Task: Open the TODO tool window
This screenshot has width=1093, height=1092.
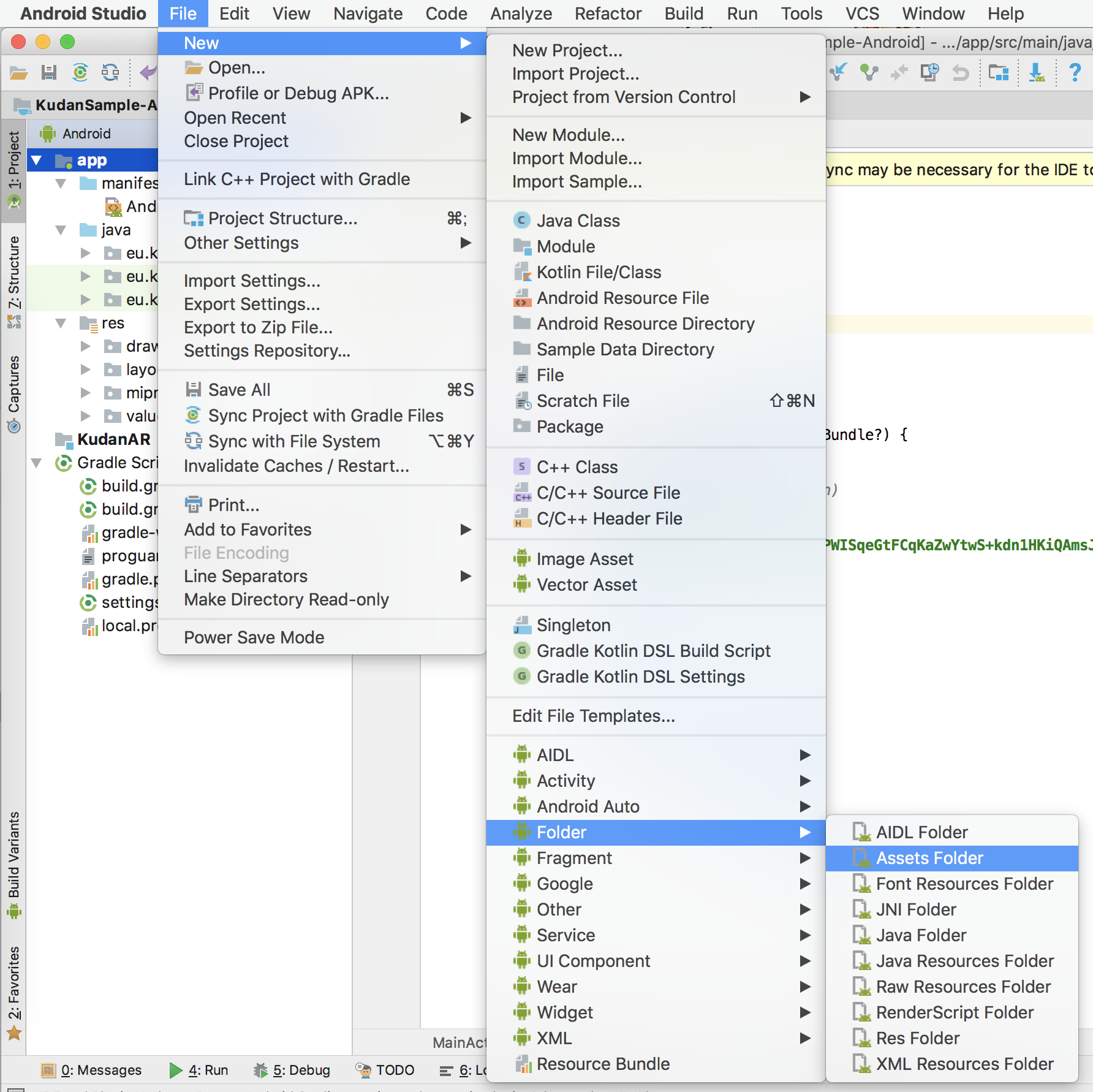Action: coord(385,1070)
